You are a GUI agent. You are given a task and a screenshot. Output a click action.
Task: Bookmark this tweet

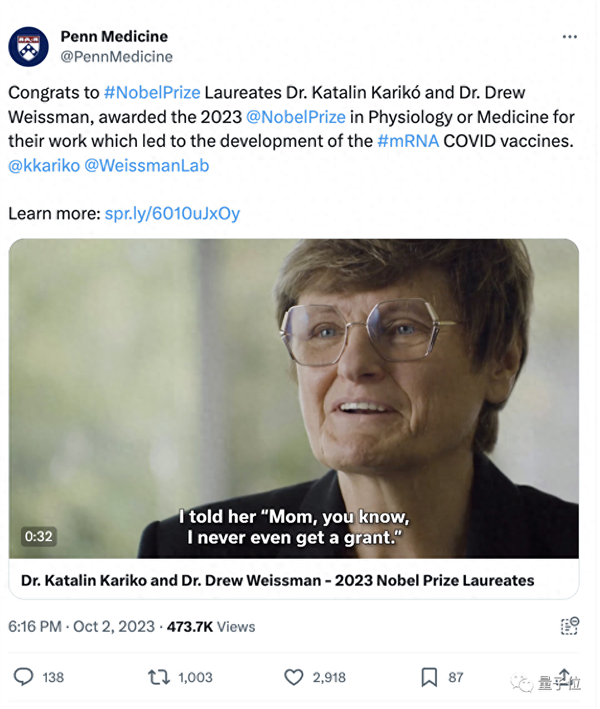click(x=429, y=677)
